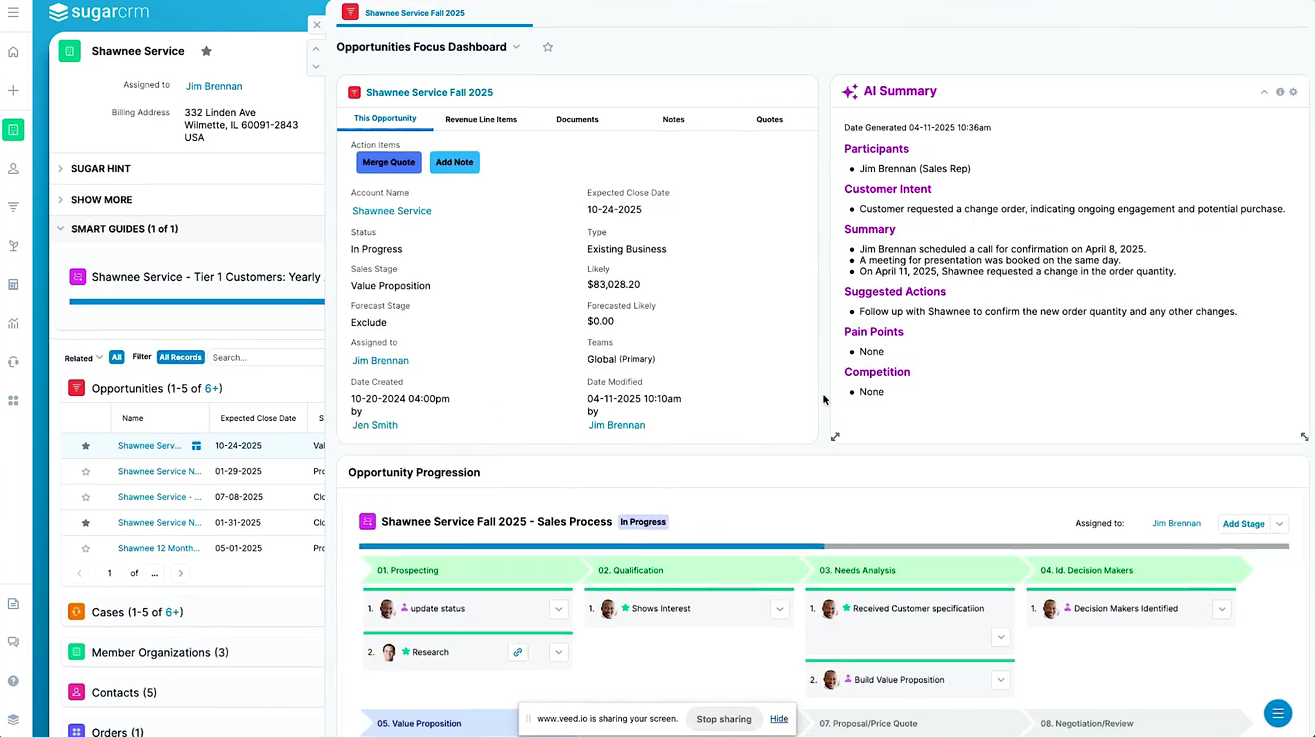Click the Merge Quote button

pos(389,162)
